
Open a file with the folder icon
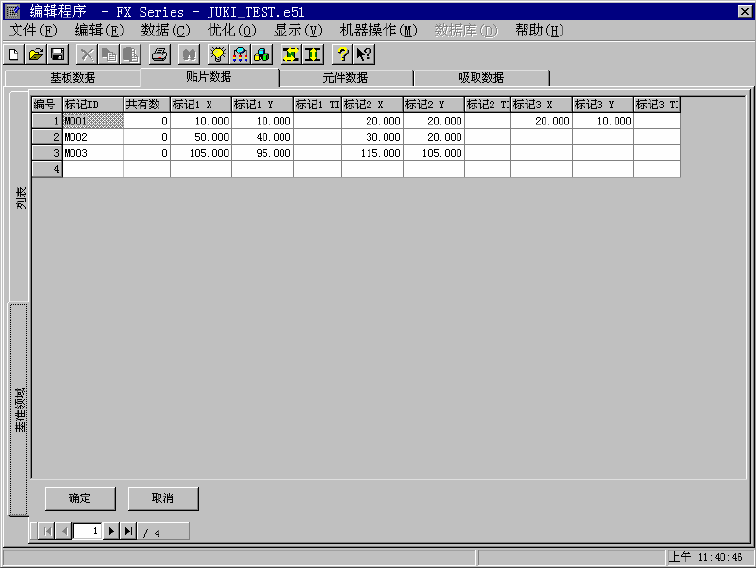(36, 54)
